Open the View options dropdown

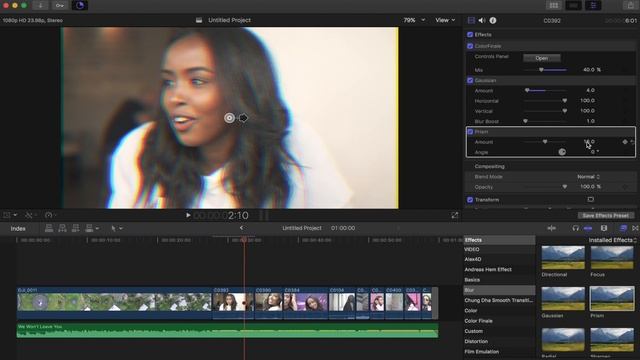click(445, 20)
